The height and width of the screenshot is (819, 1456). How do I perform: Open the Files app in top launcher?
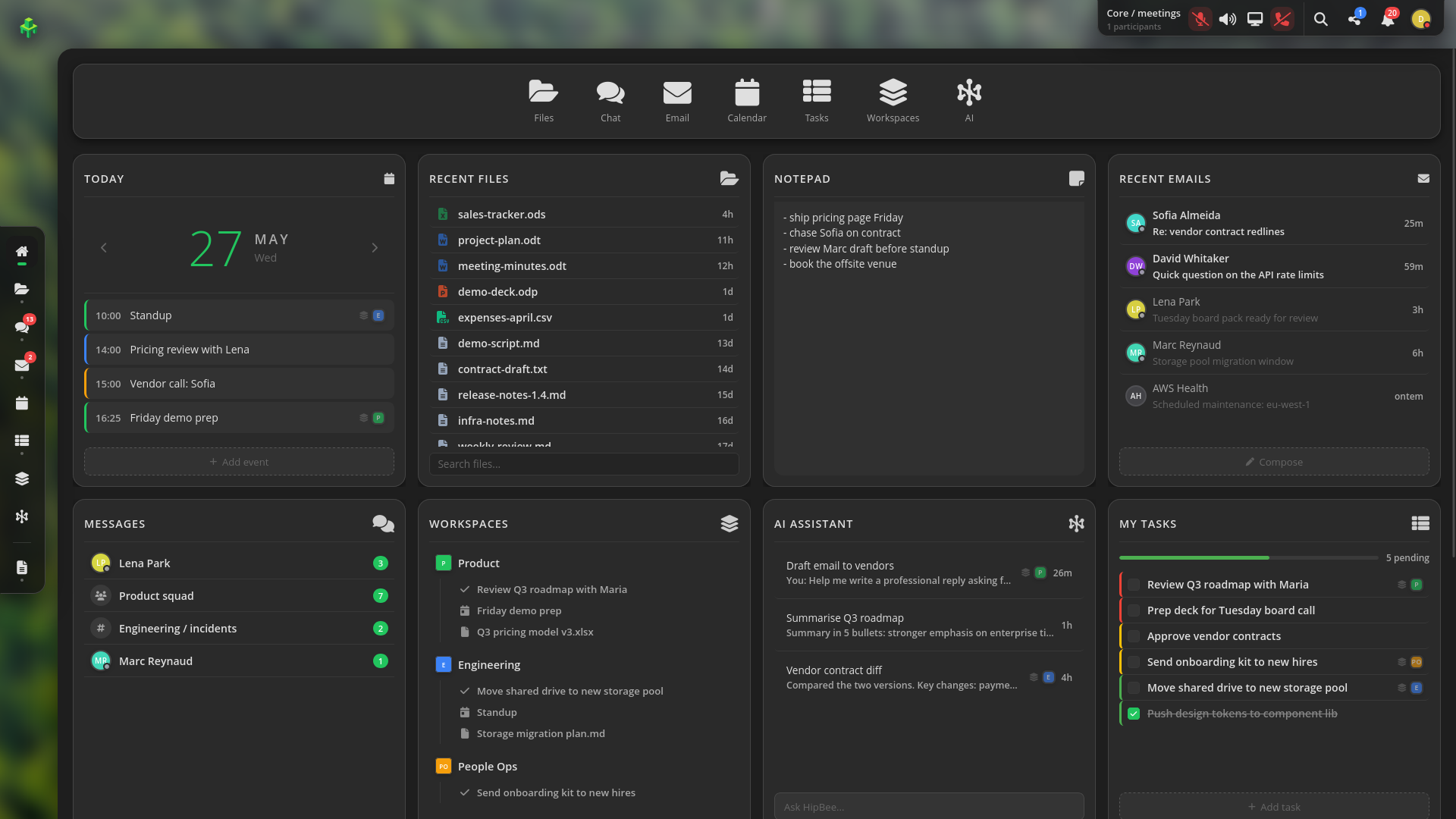point(543,101)
